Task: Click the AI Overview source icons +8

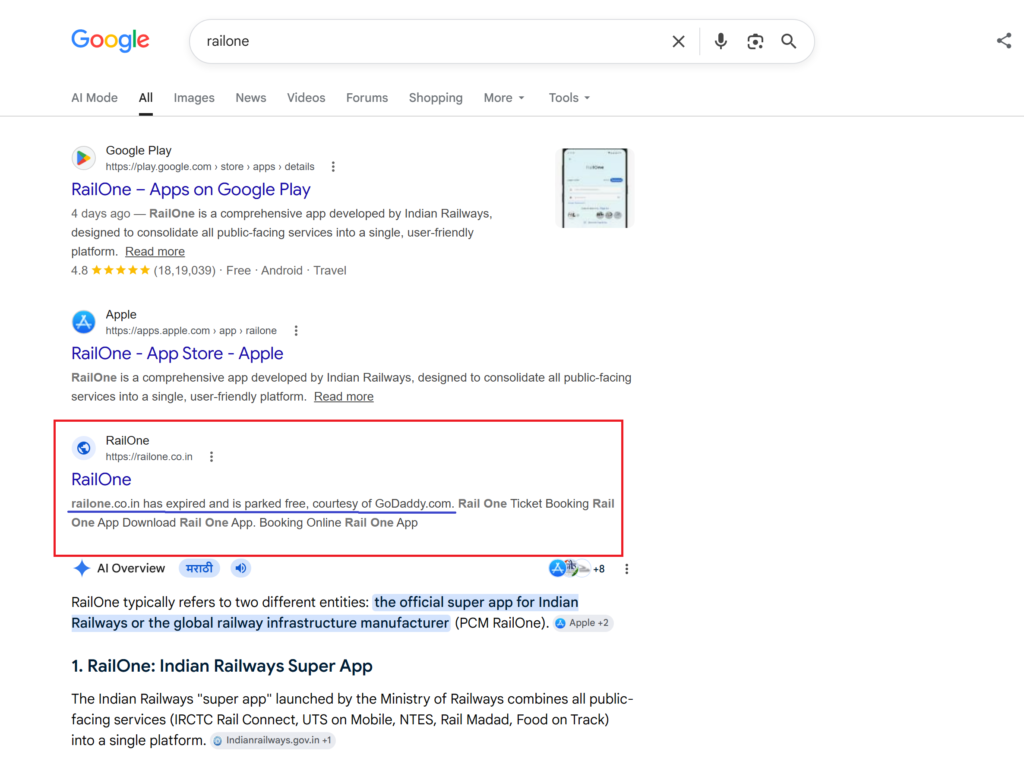Action: tap(577, 568)
